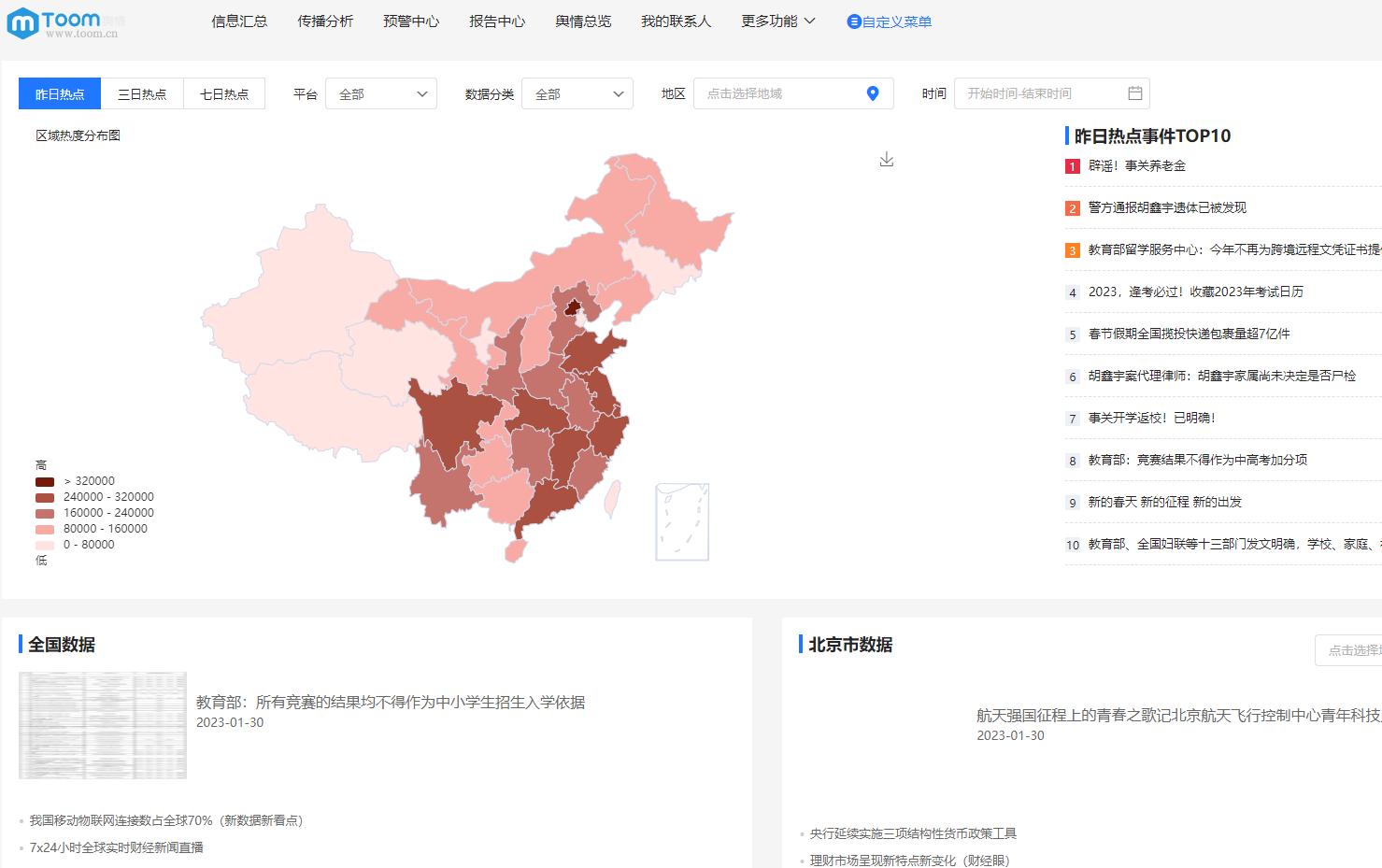Open the 舆情总览 menu
Screen dimensions: 1382x868
point(581,21)
